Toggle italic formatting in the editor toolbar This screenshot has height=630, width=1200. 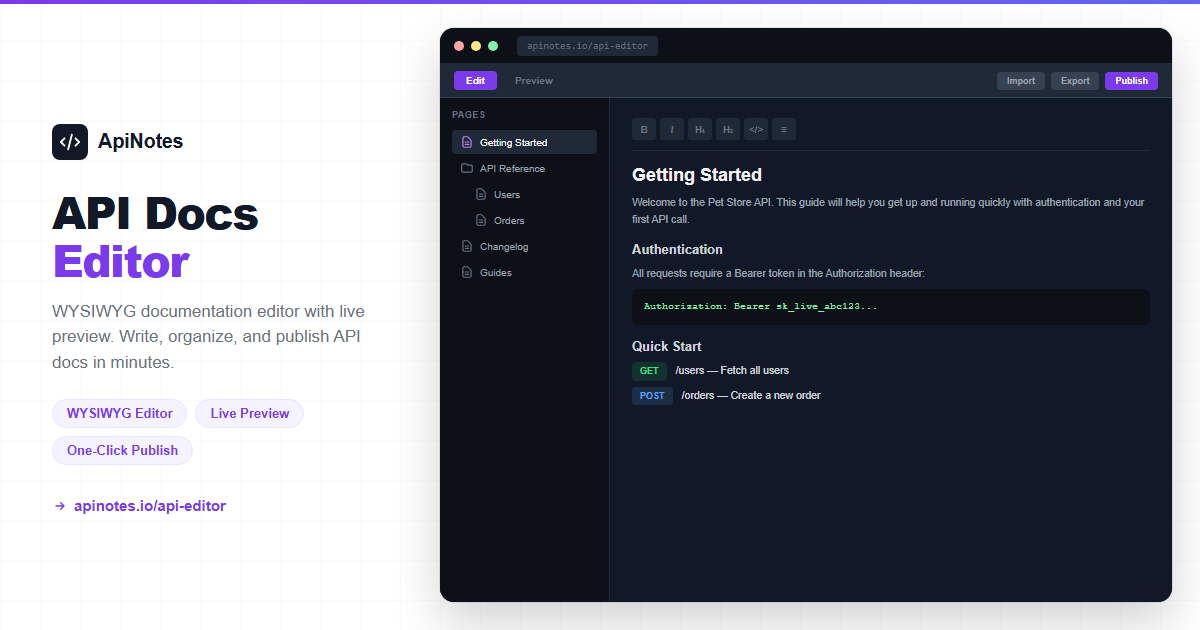672,129
